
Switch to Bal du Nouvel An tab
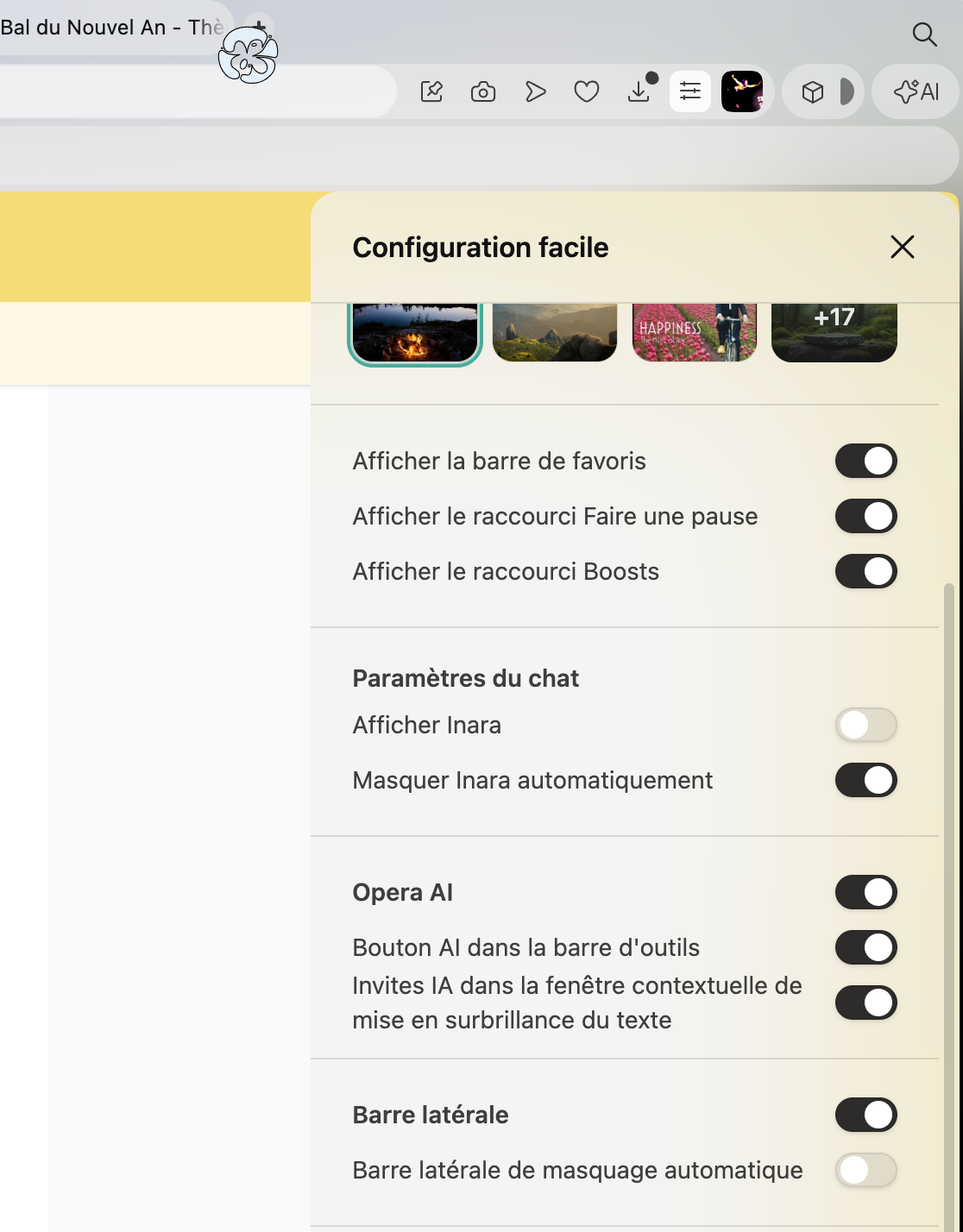(104, 28)
